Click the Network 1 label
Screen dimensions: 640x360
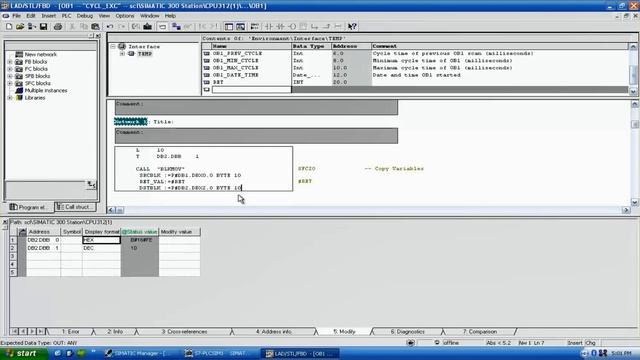pyautogui.click(x=131, y=122)
